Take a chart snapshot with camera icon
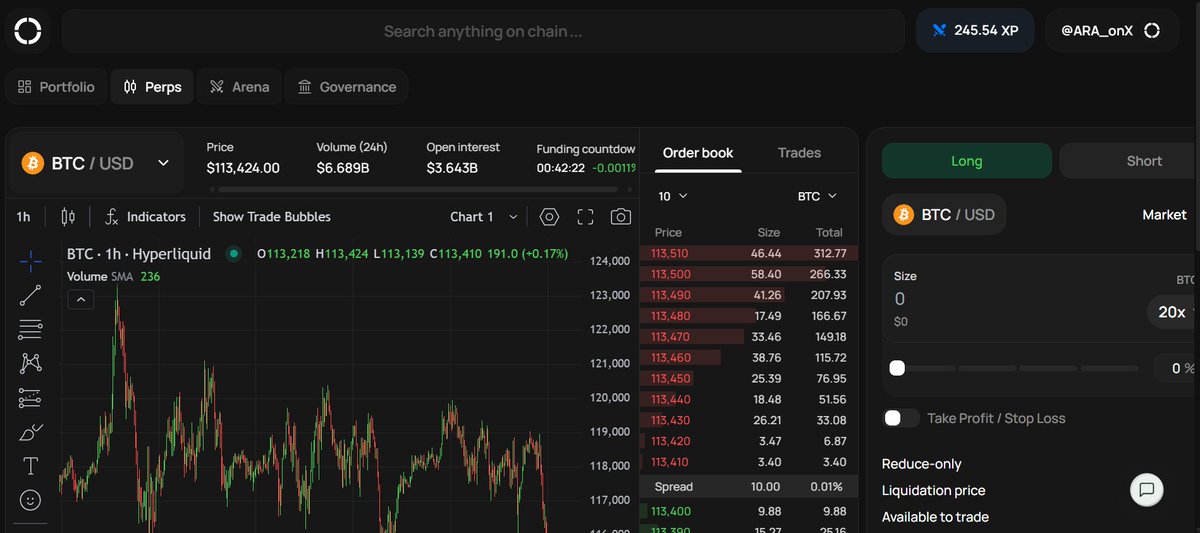Image resolution: width=1200 pixels, height=533 pixels. (x=621, y=216)
